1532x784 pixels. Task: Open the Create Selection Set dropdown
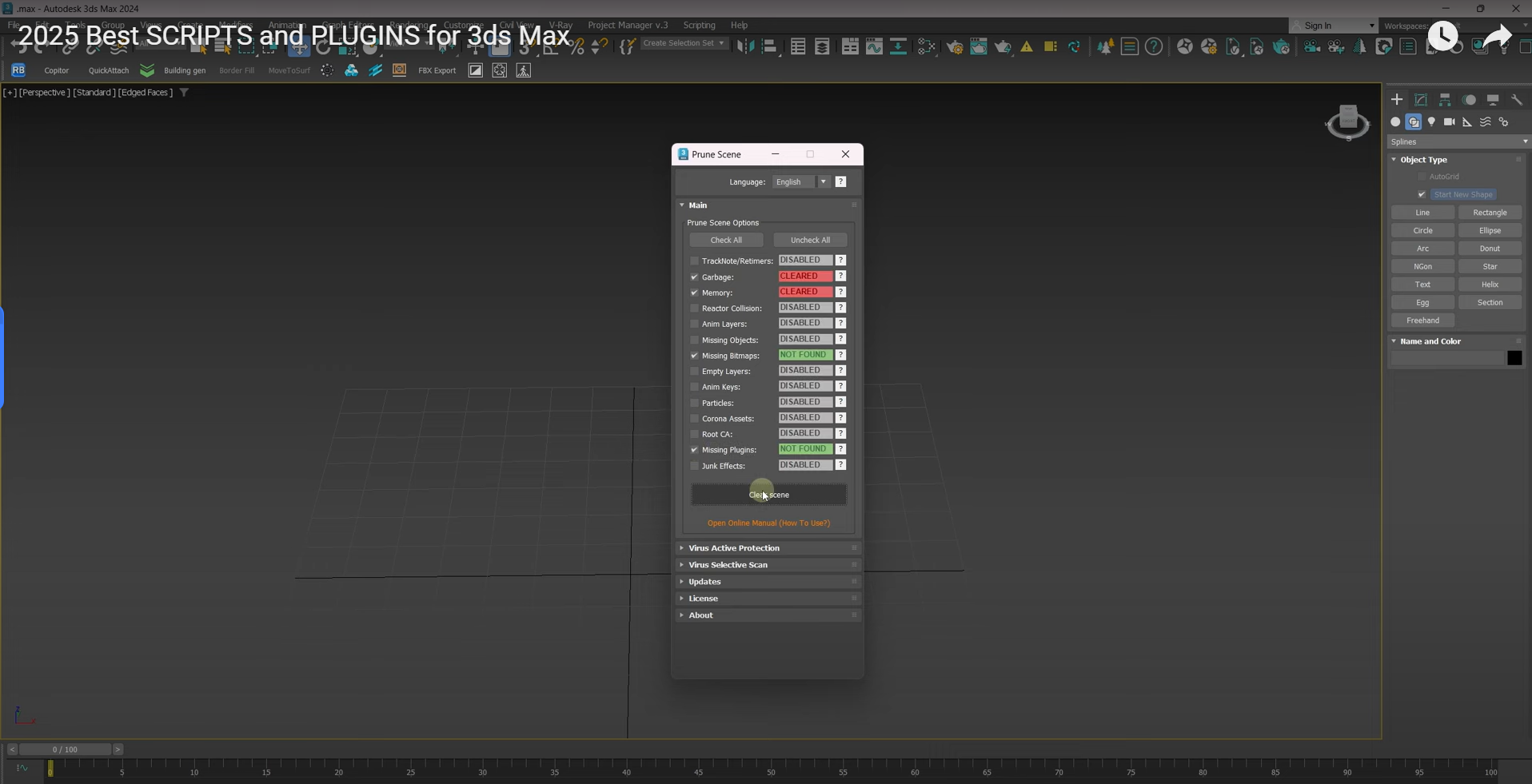[x=684, y=43]
